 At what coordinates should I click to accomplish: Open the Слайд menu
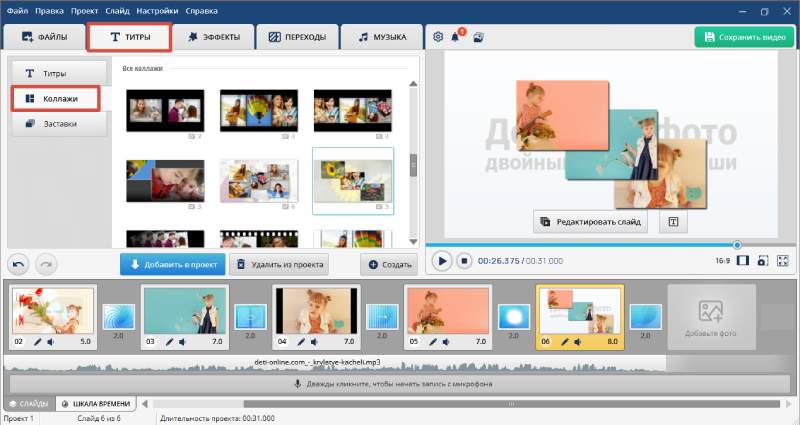tap(117, 11)
